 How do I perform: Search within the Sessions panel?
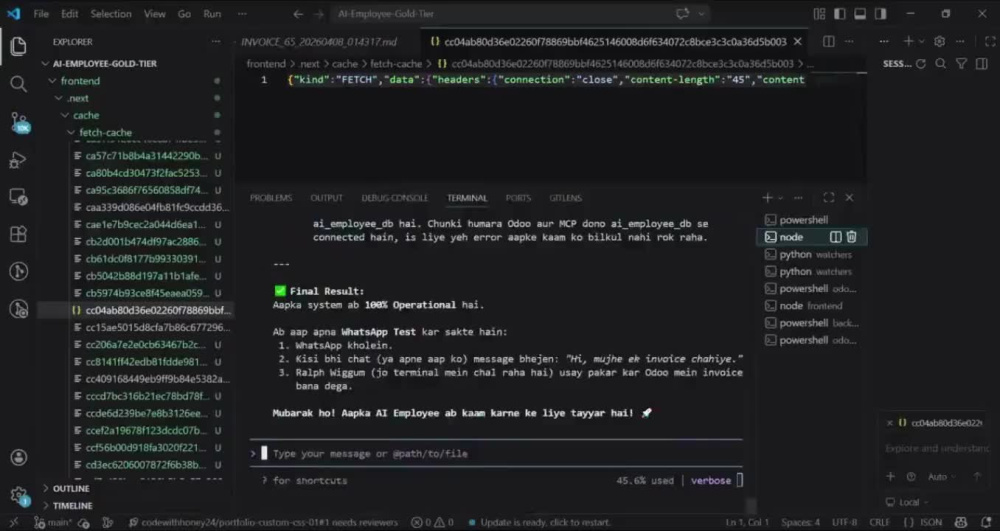coord(941,64)
